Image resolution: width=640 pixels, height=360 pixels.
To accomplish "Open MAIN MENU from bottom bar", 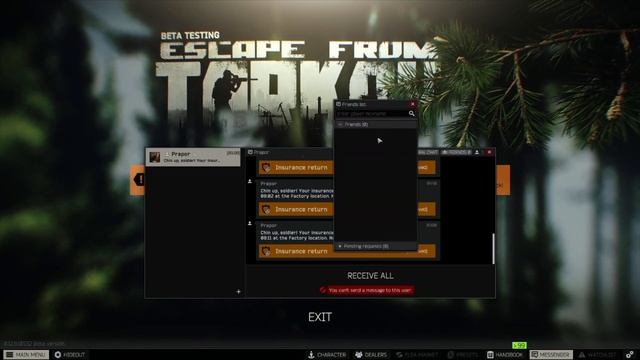I will tap(26, 355).
